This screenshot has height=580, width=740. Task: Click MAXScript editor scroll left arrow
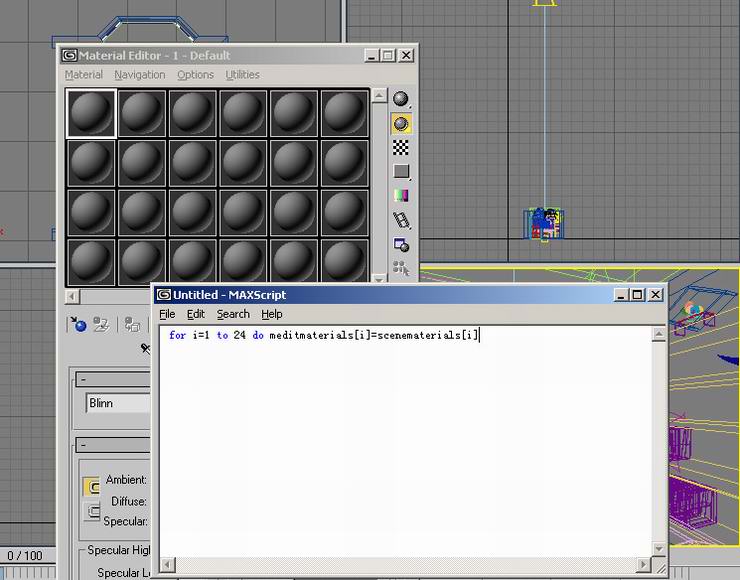tap(168, 564)
